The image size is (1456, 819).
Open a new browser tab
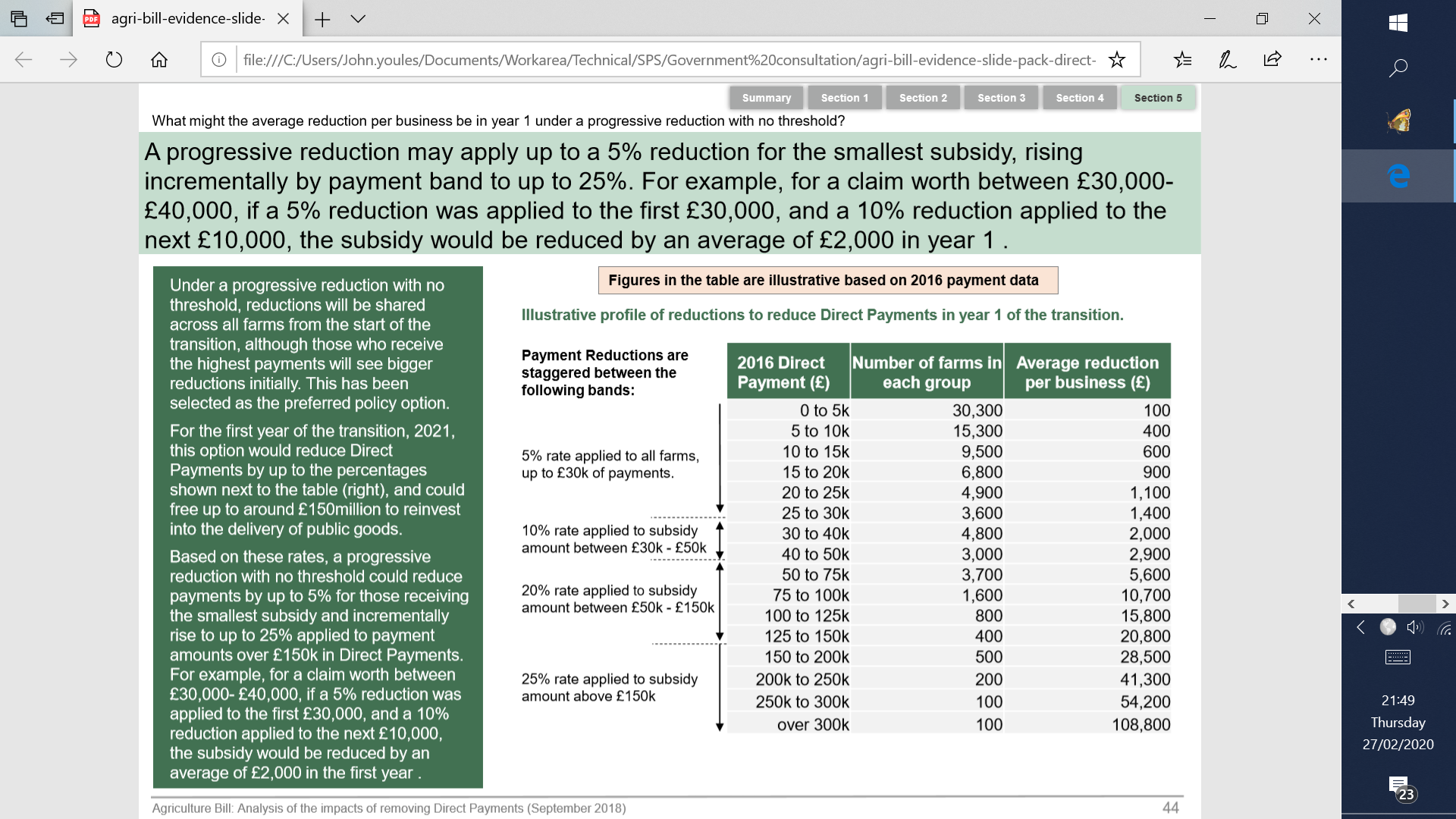(x=322, y=19)
